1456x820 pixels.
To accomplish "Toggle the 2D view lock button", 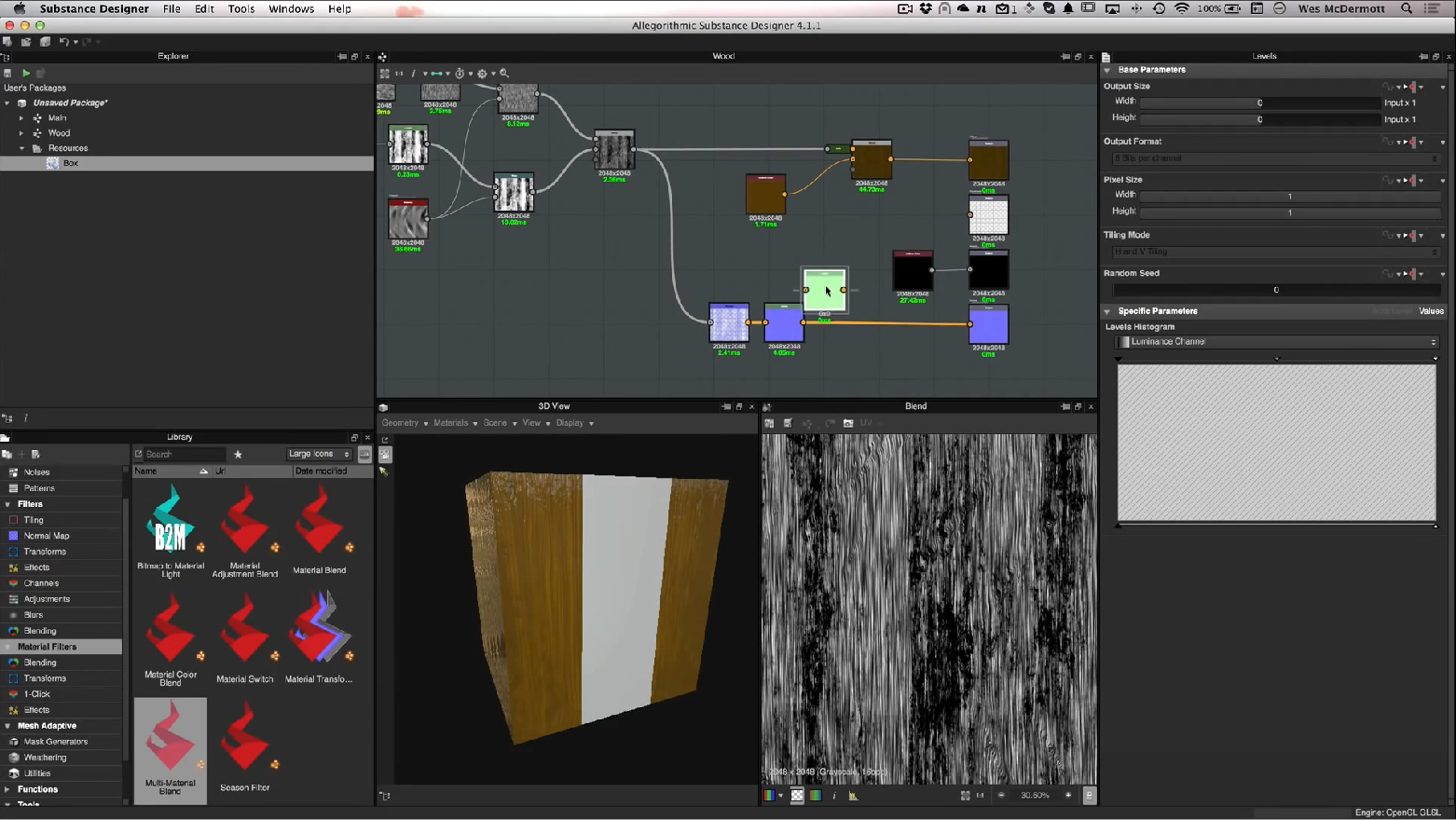I will tap(1089, 796).
